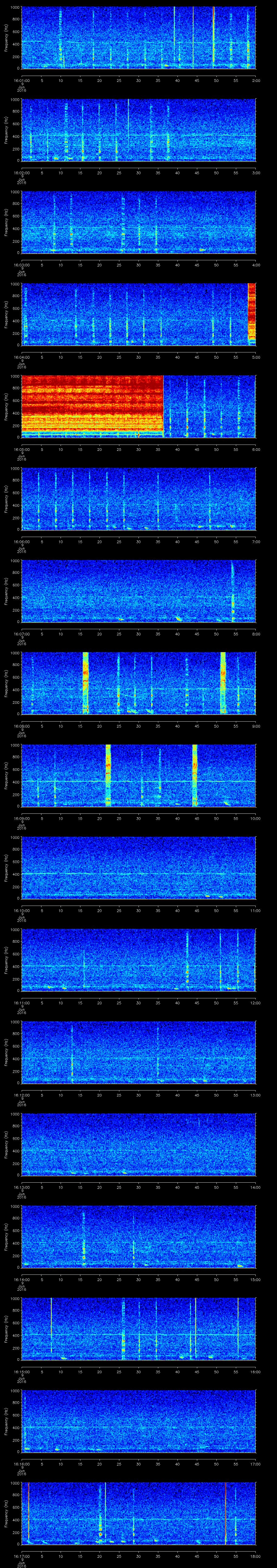Select the spectrogram panel starting at 16:02:00

pos(138,130)
